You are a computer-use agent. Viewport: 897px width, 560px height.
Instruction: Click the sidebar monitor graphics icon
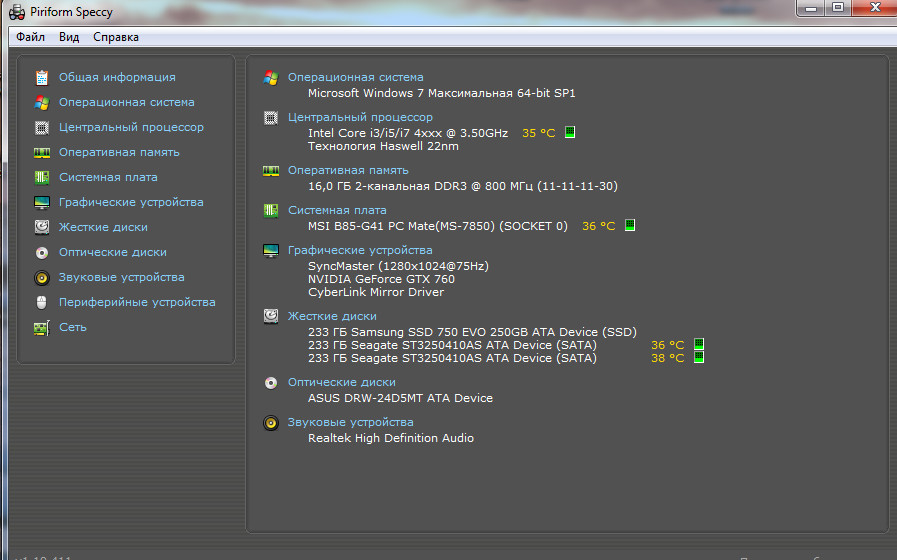[42, 202]
